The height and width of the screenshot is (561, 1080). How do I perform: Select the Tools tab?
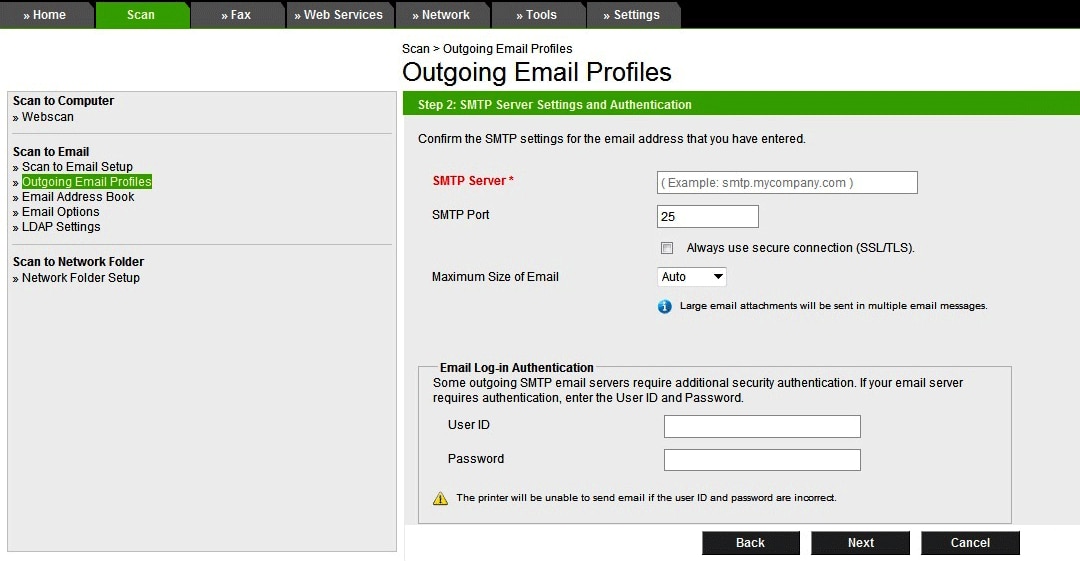(536, 15)
